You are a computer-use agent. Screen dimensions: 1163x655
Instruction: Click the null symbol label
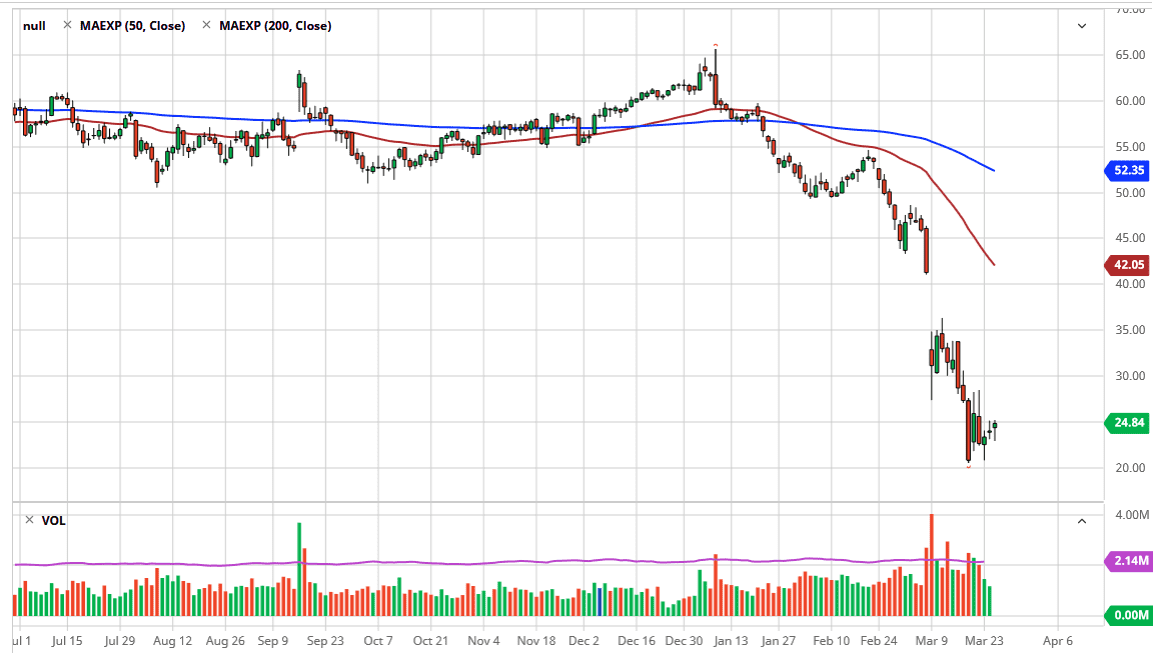(x=34, y=26)
